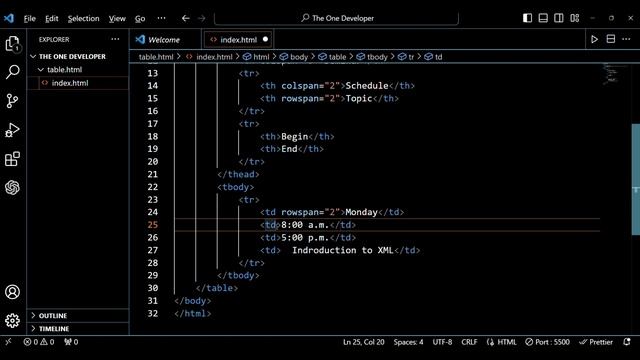The height and width of the screenshot is (360, 640).
Task: Open the Accounts icon in activity bar
Action: (x=12, y=292)
